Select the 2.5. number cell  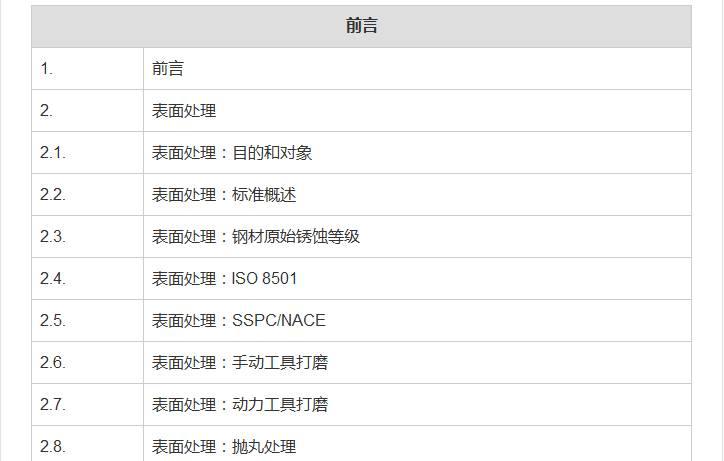coord(53,321)
